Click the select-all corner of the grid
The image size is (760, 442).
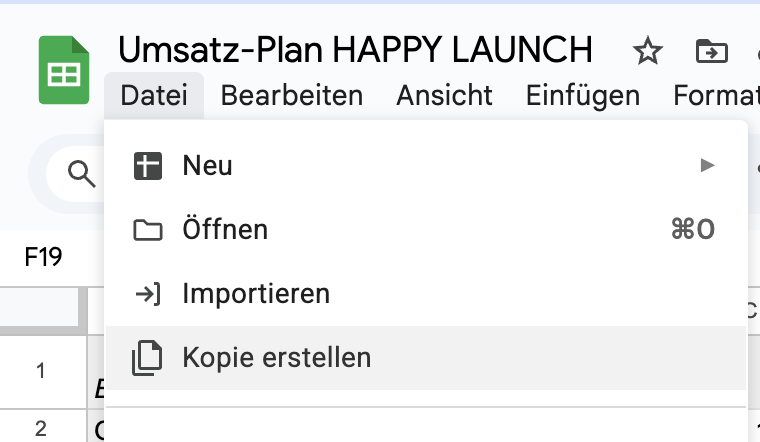coord(40,305)
